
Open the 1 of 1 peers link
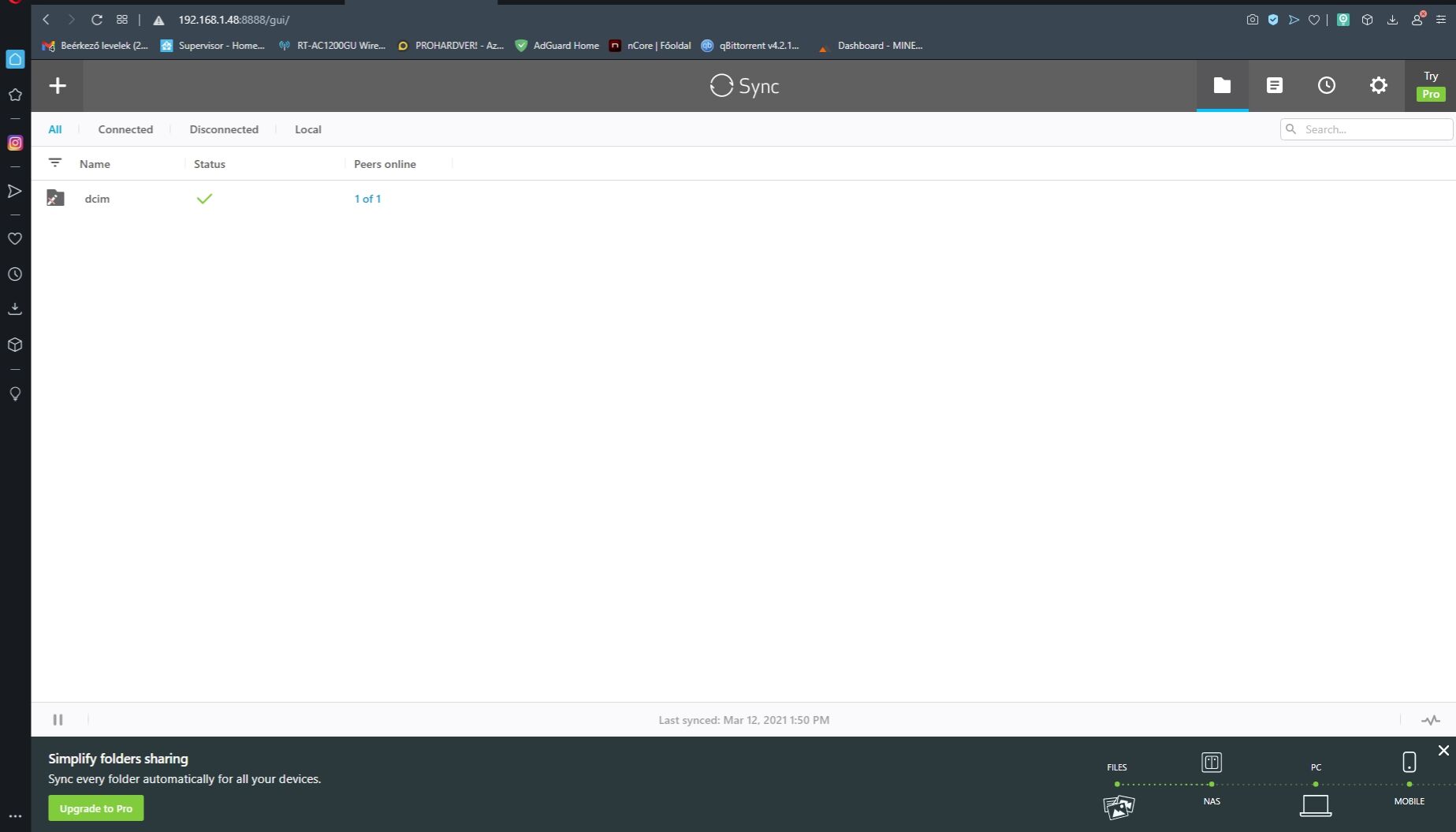pos(367,199)
